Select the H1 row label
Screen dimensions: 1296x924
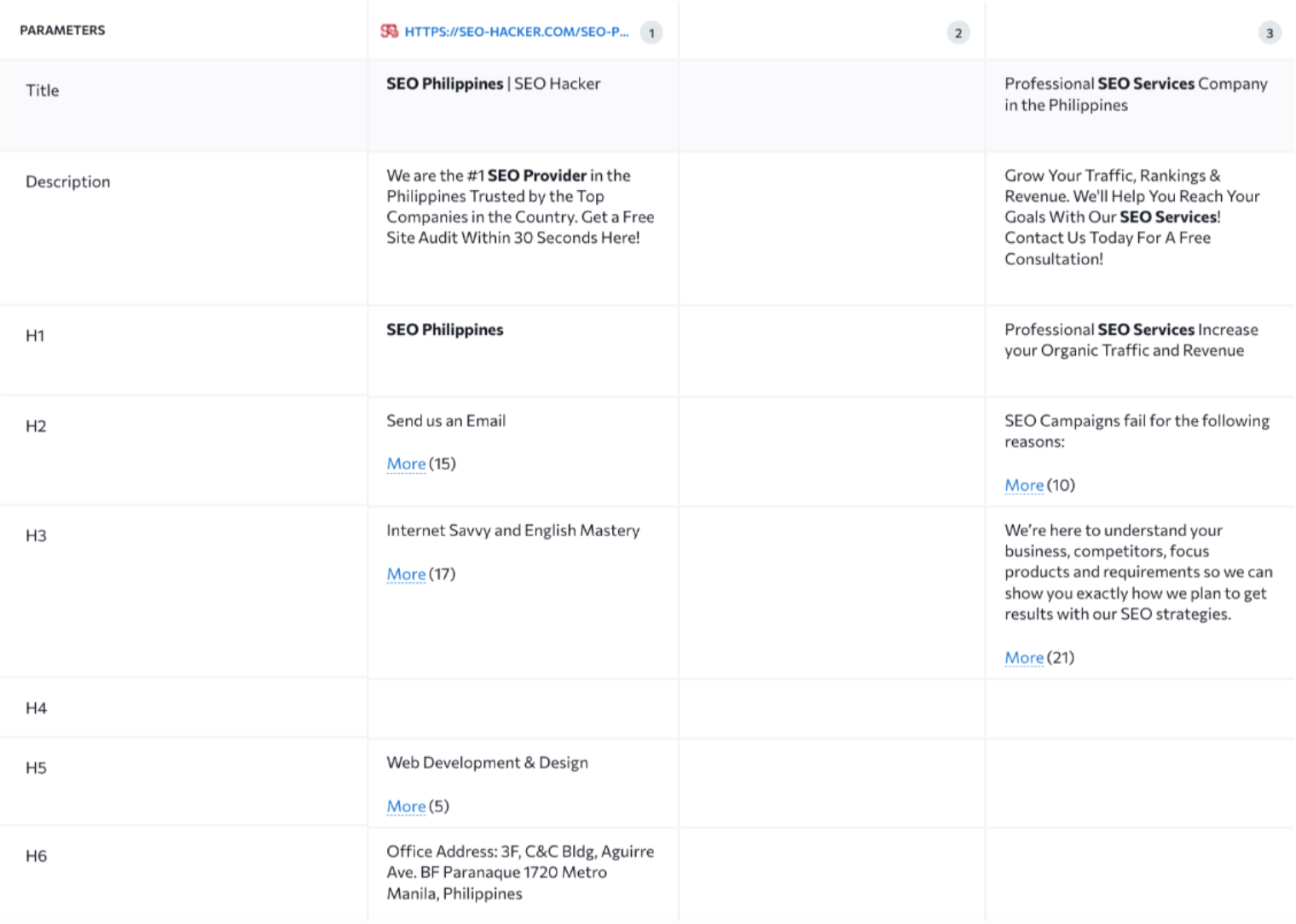tap(35, 336)
